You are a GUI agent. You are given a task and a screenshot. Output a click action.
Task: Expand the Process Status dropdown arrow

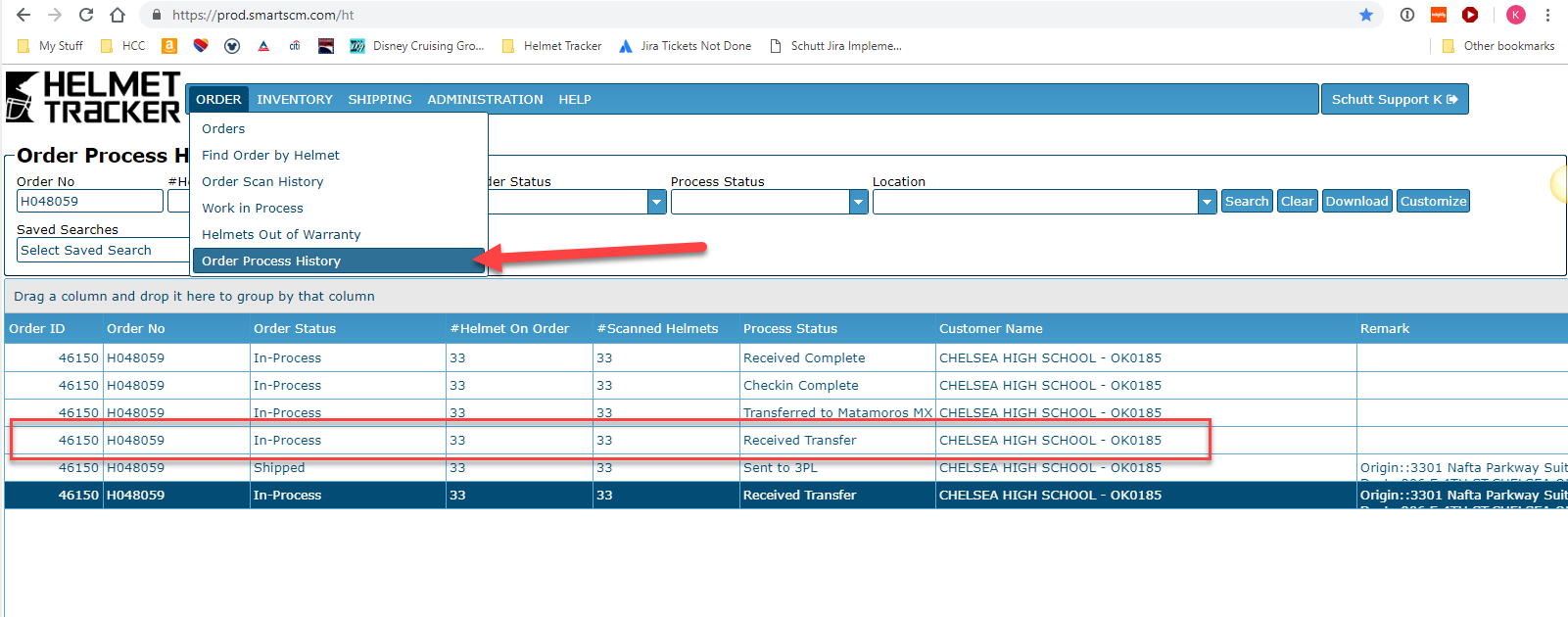(859, 202)
